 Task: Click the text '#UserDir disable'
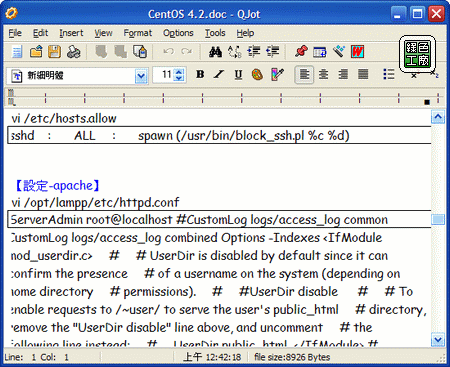tap(289, 292)
